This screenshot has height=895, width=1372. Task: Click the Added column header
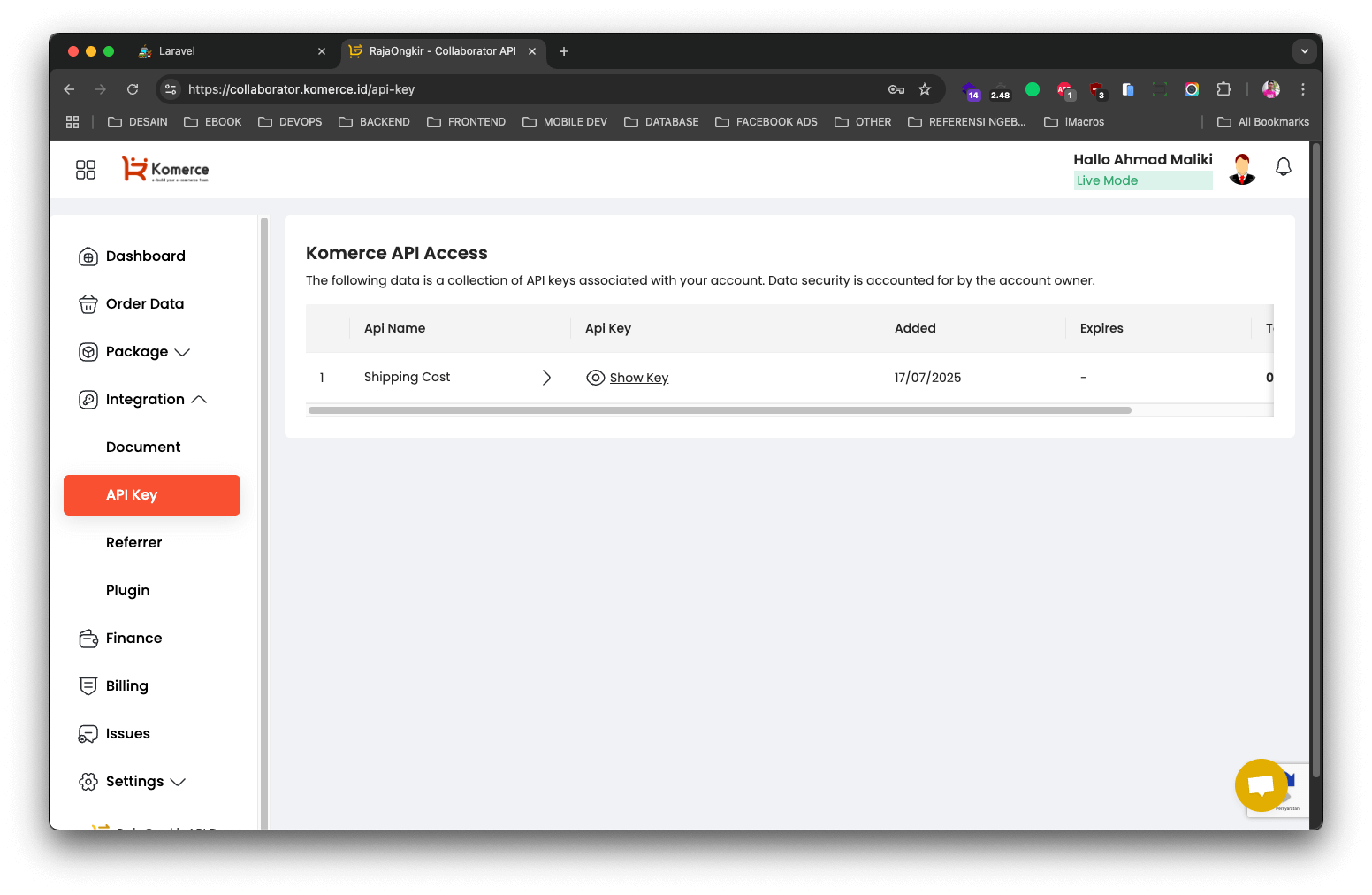point(915,328)
